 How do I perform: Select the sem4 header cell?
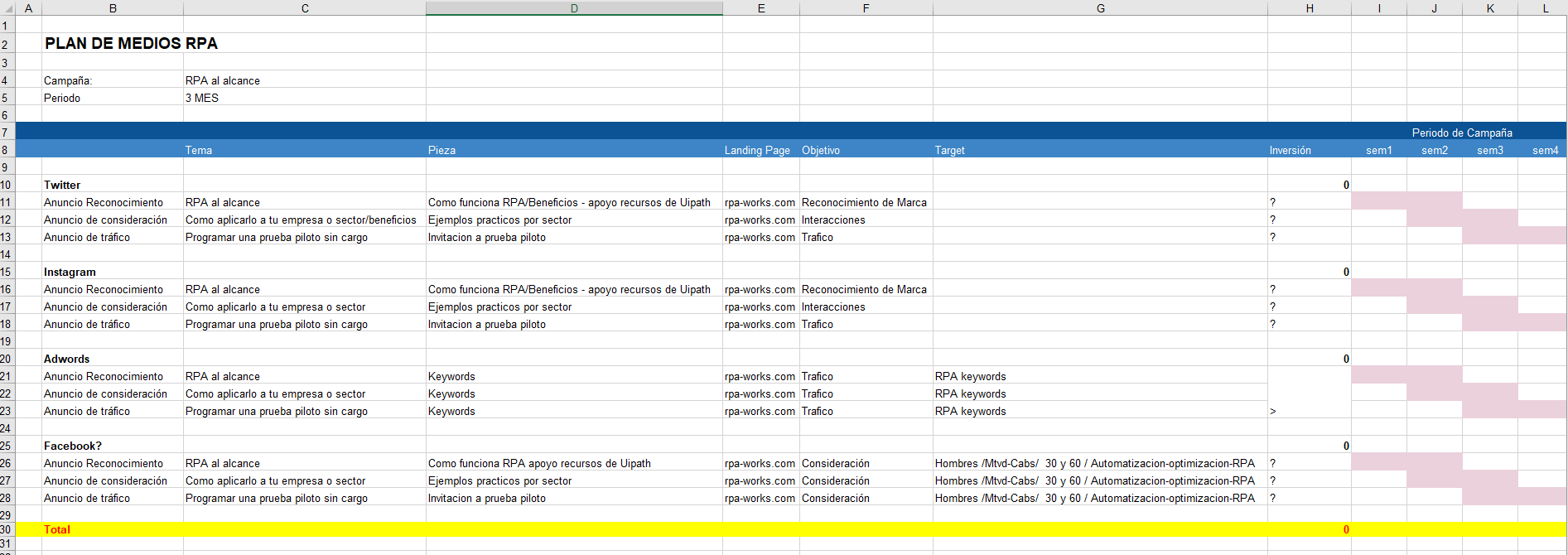(x=1542, y=150)
